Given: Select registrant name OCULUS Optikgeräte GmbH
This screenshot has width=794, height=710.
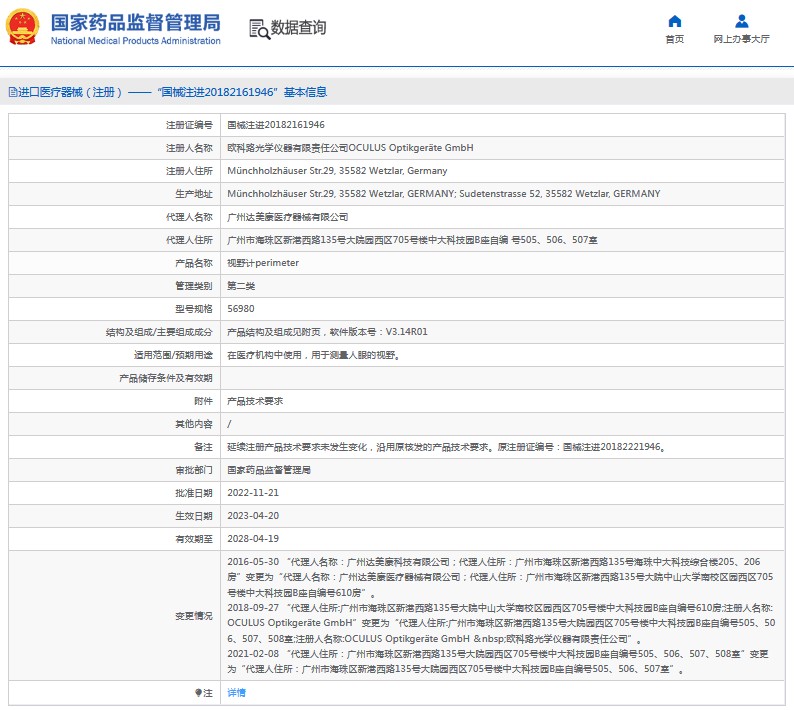Looking at the screenshot, I should 350,148.
